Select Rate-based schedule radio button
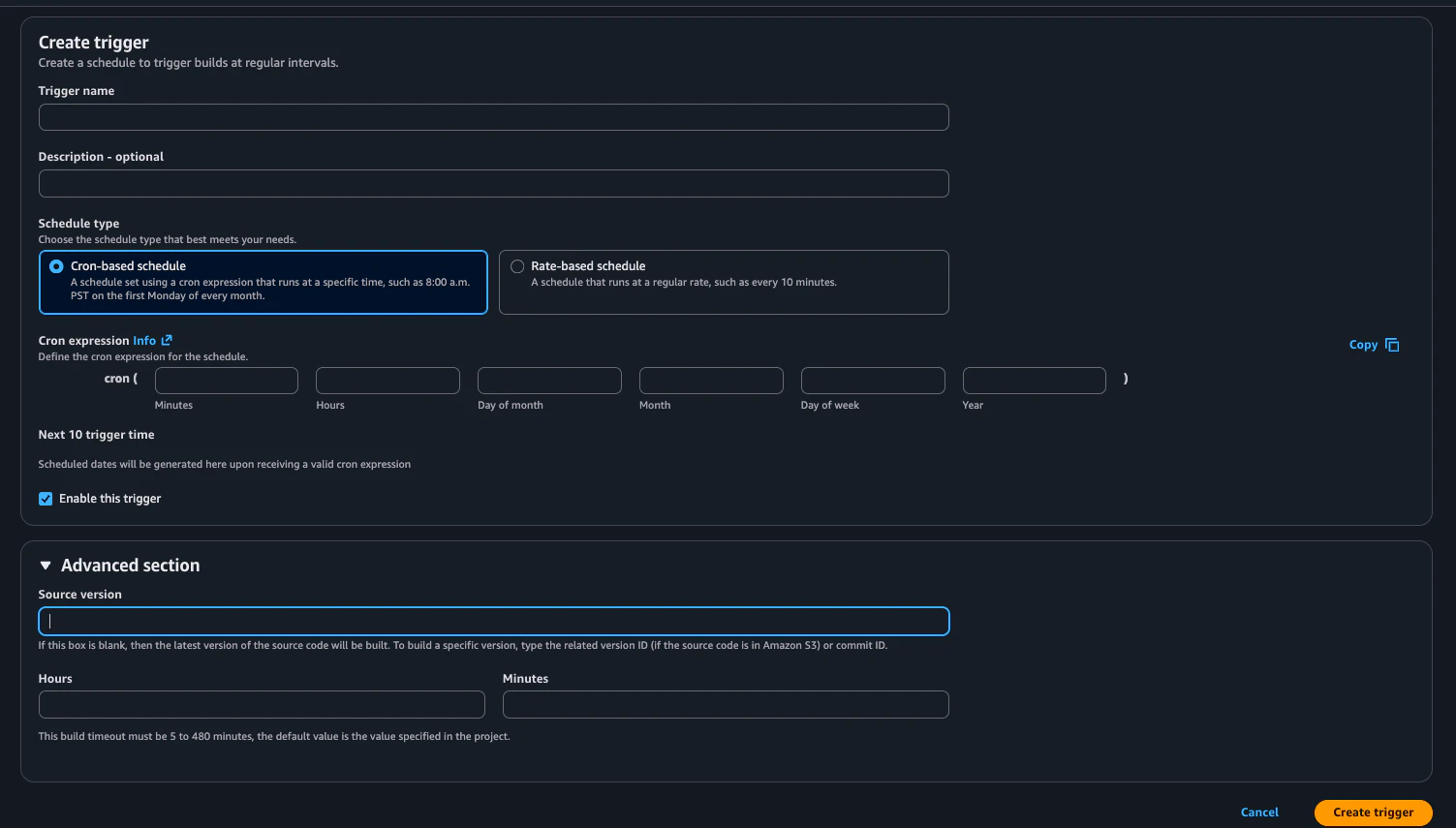Screen dimensions: 1456x828 pyautogui.click(x=517, y=266)
